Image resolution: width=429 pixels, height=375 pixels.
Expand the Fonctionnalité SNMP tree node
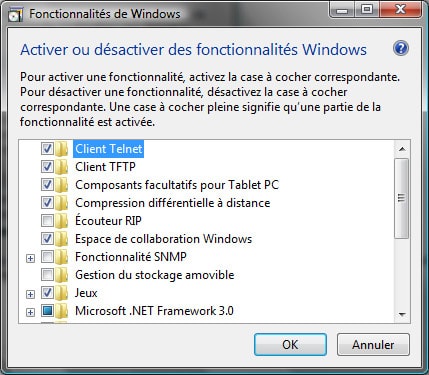coord(30,258)
